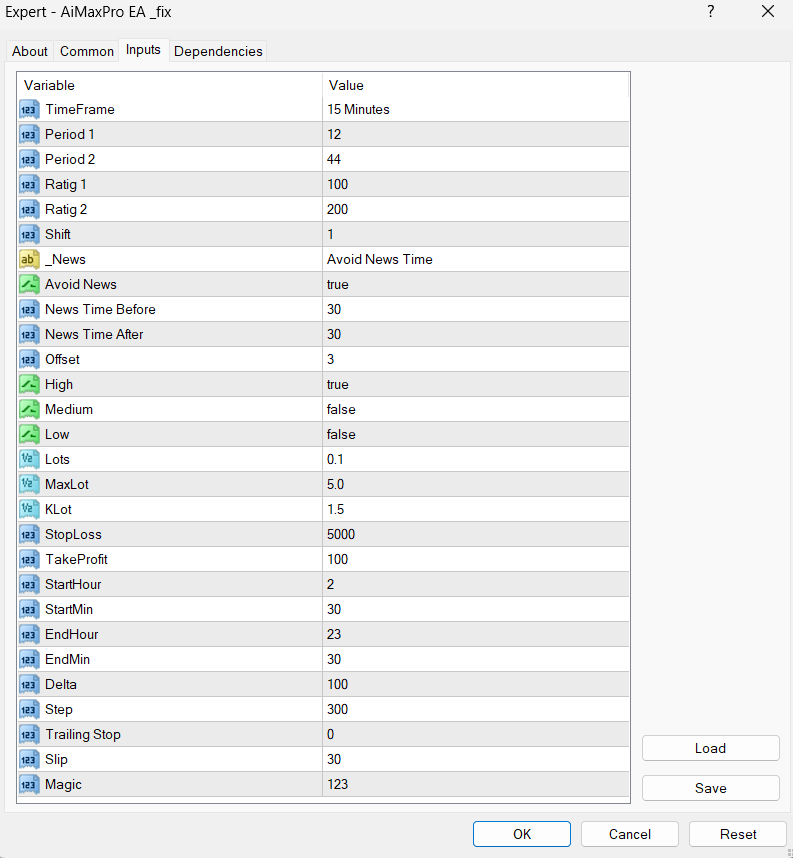Viewport: 793px width, 858px height.
Task: Click the Reset button
Action: coord(738,834)
